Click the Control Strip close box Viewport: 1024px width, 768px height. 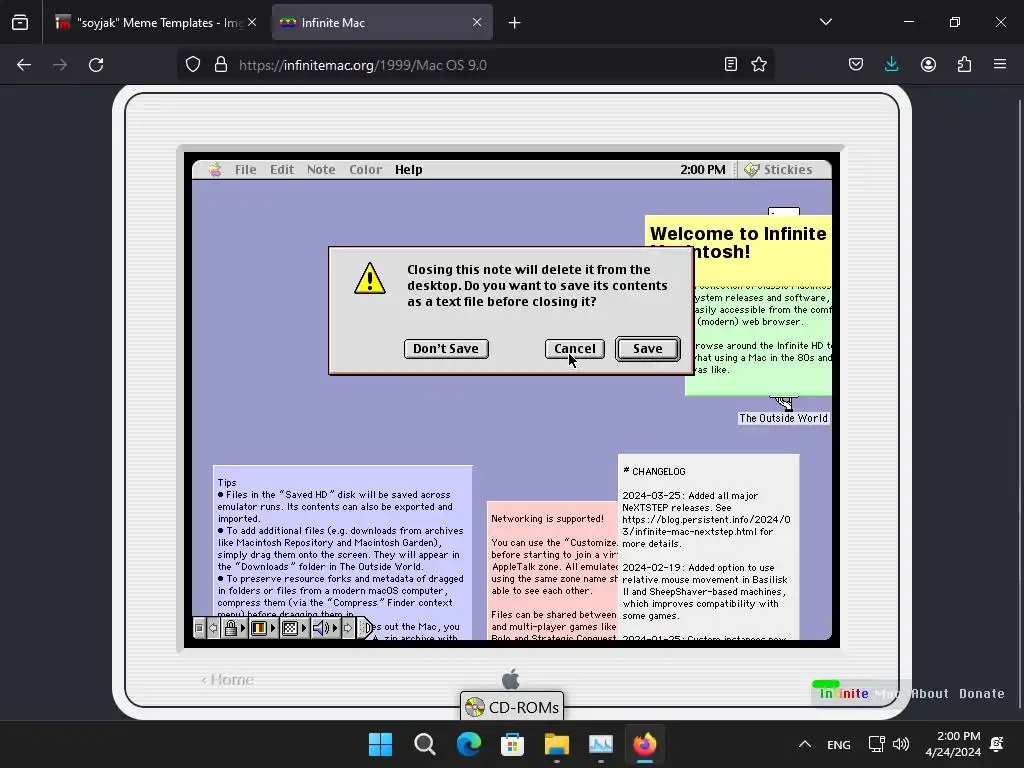pos(199,628)
